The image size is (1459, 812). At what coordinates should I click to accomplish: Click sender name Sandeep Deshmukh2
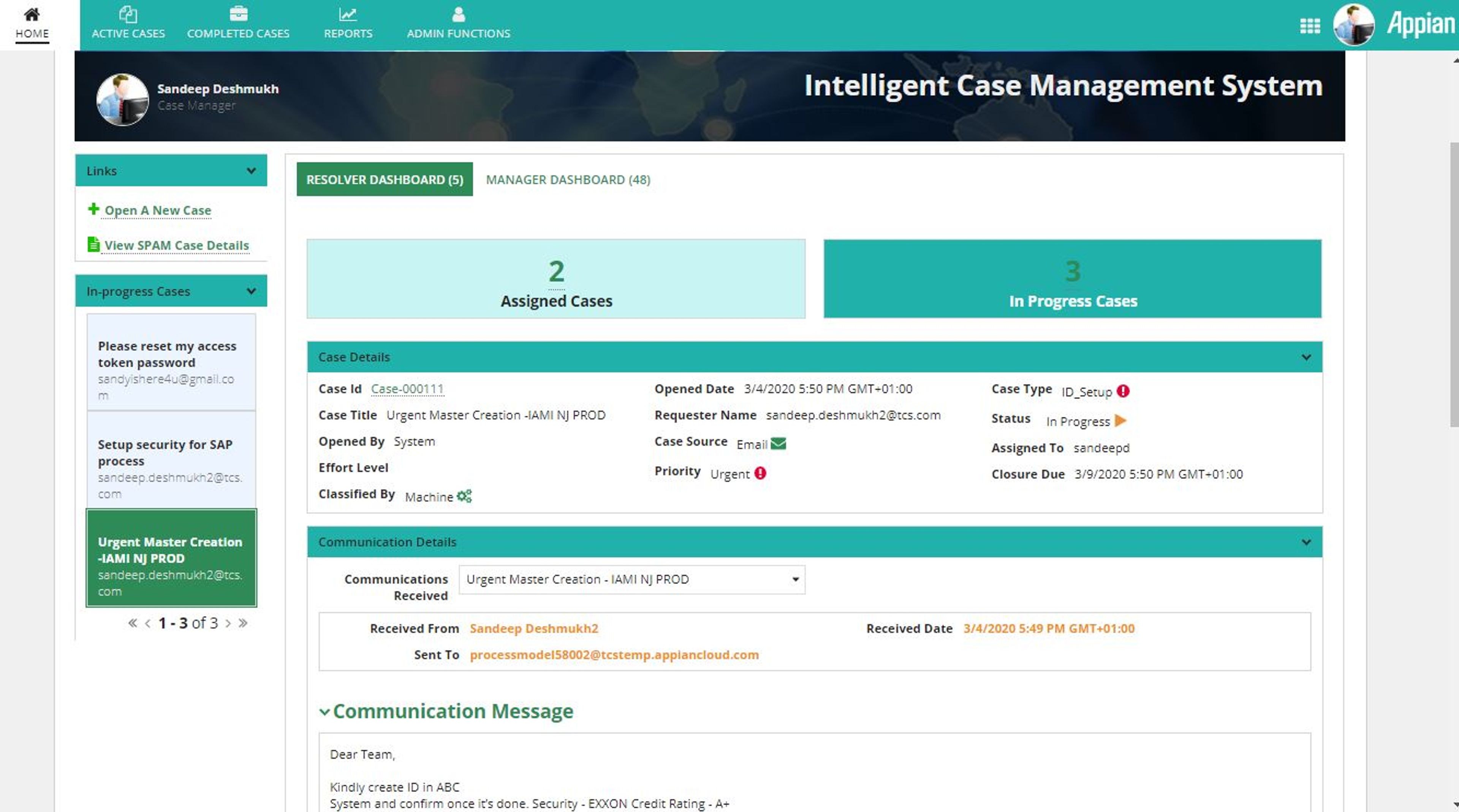point(533,628)
